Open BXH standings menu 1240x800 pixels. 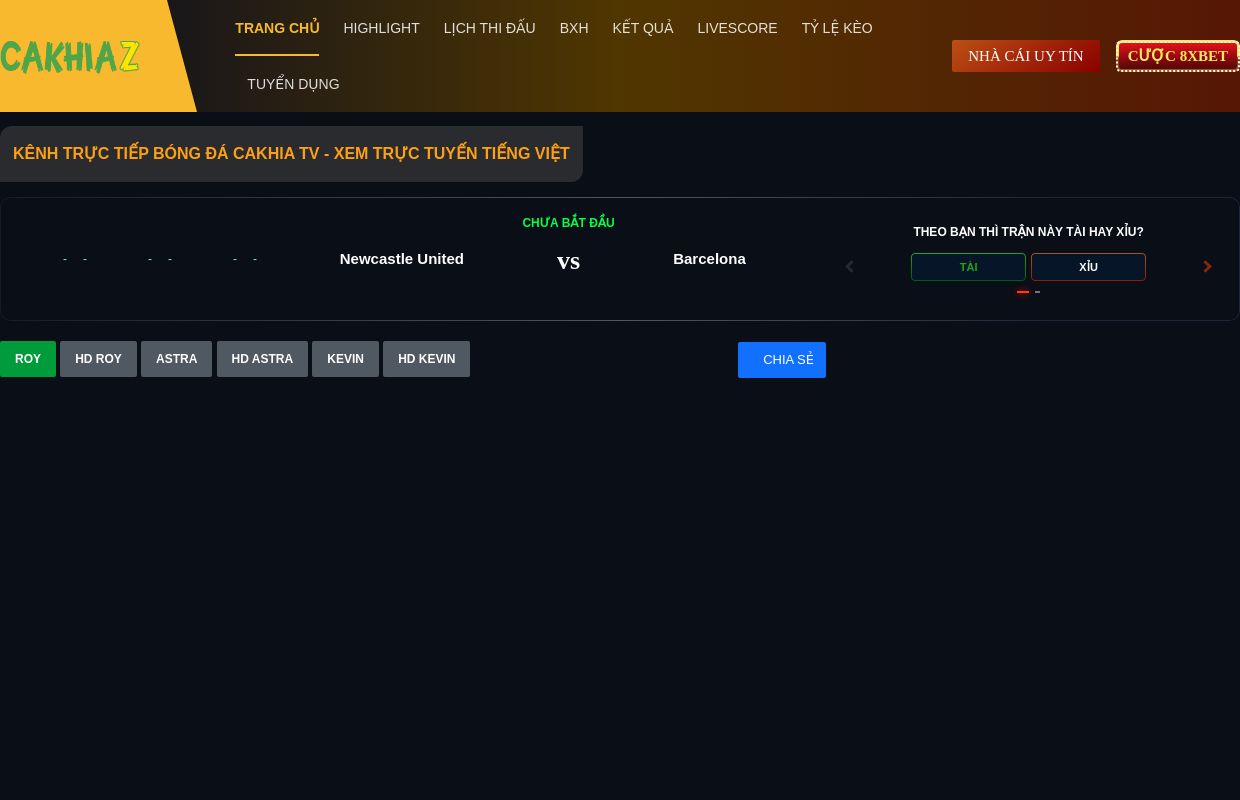(x=574, y=28)
